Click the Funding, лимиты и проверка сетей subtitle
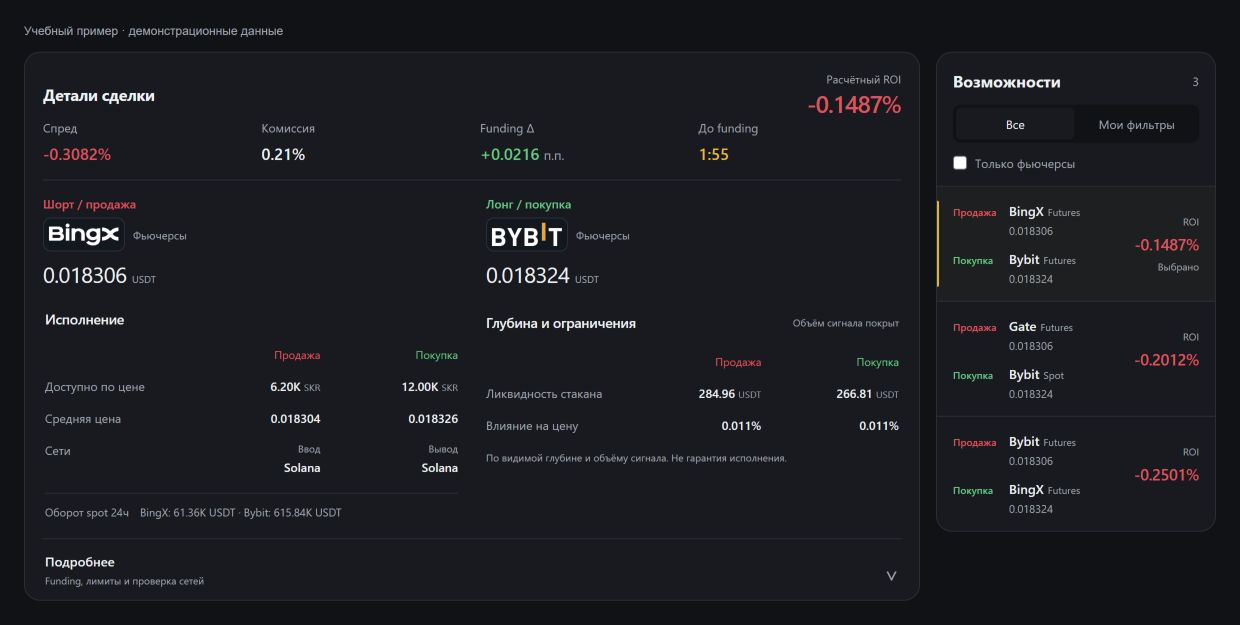The width and height of the screenshot is (1240, 625). (x=124, y=581)
